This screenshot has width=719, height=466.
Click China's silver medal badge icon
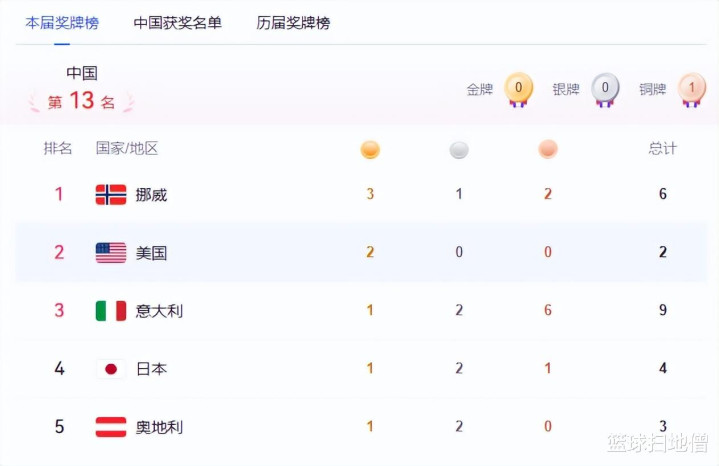pos(605,89)
